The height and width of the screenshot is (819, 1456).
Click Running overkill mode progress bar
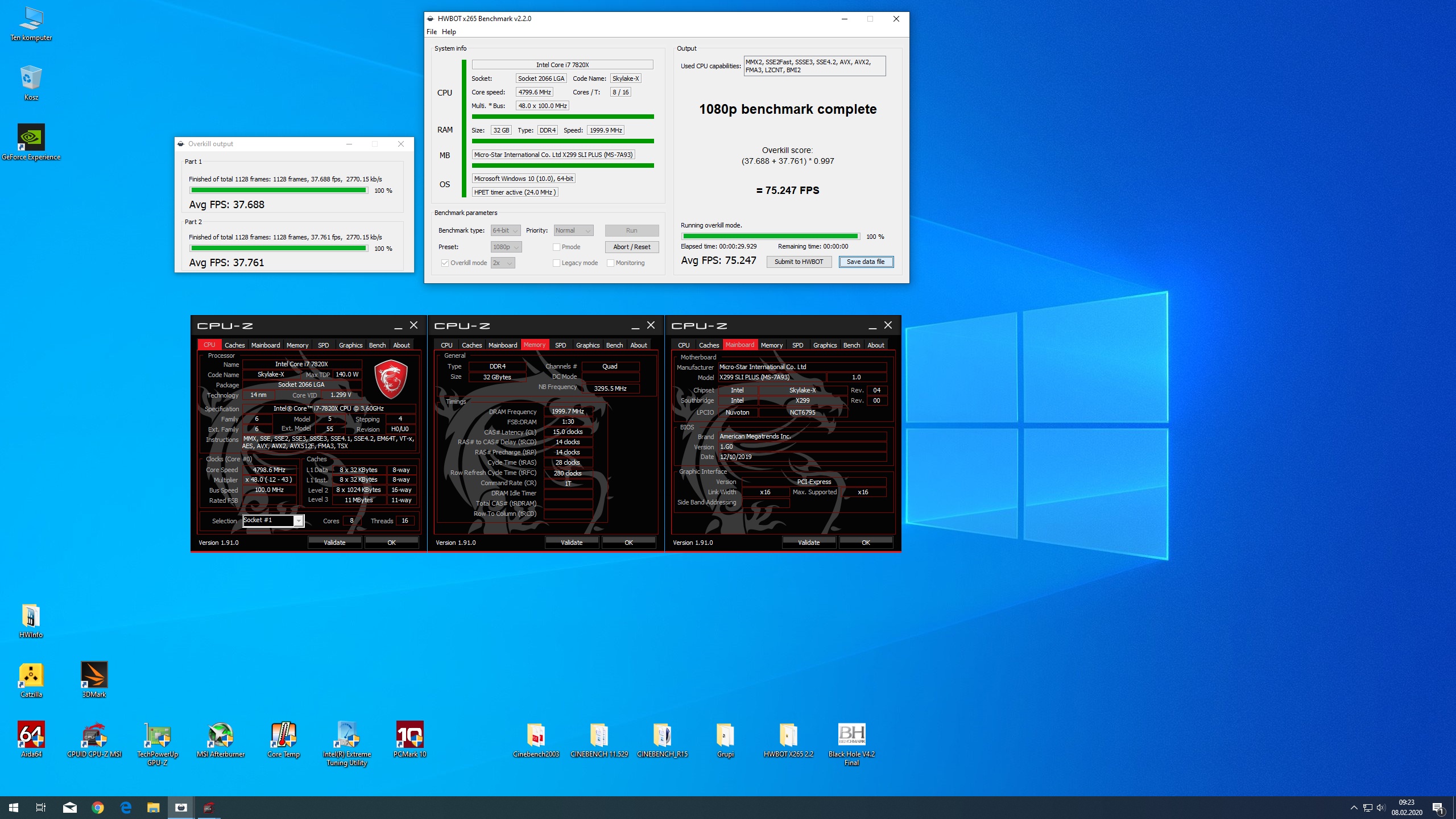(770, 236)
